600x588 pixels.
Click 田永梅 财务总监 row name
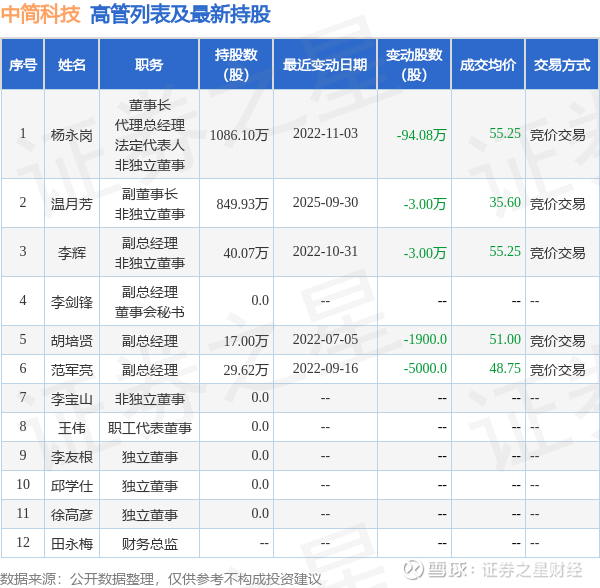72,544
